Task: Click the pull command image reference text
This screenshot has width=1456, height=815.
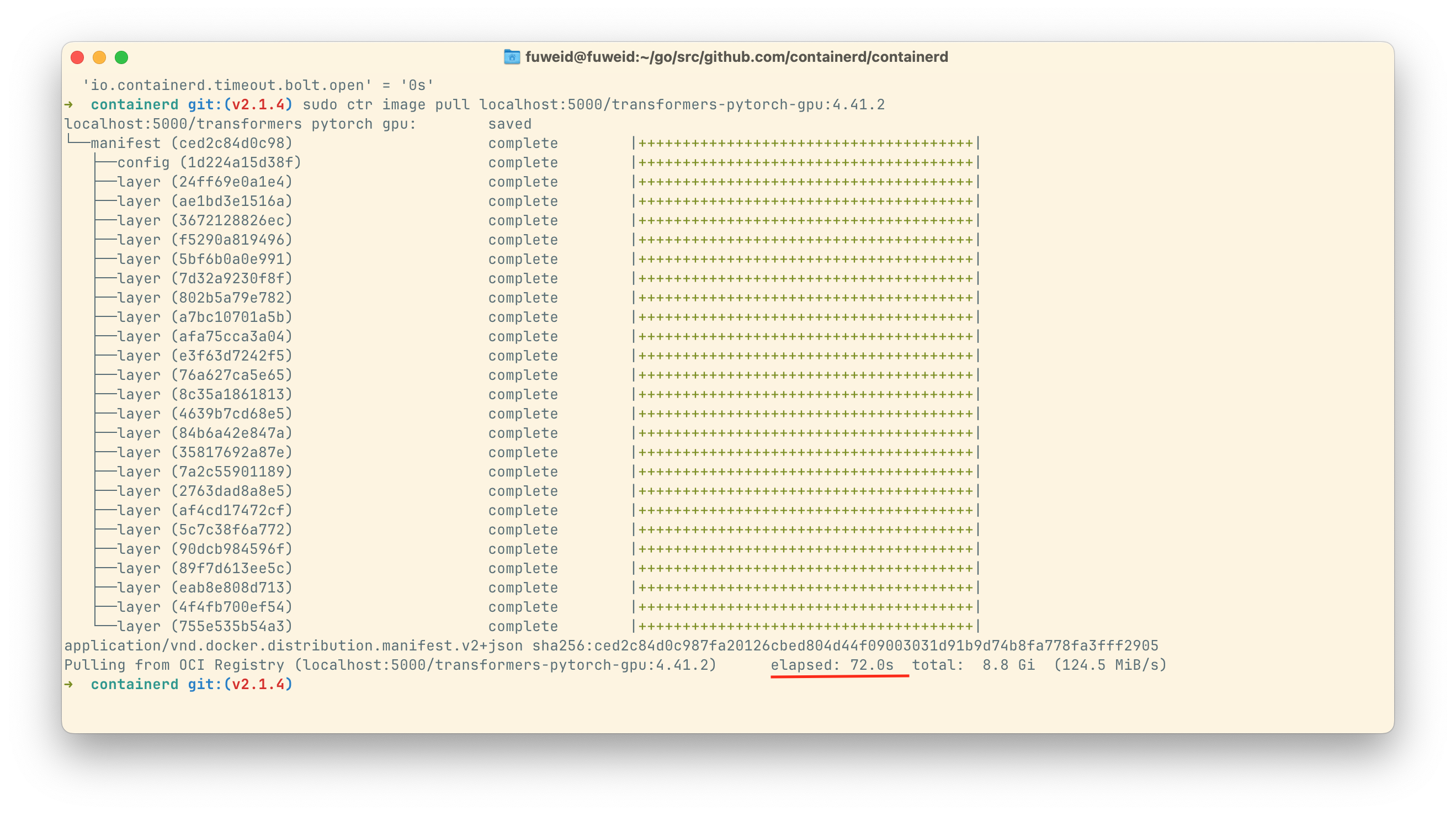Action: pos(682,104)
